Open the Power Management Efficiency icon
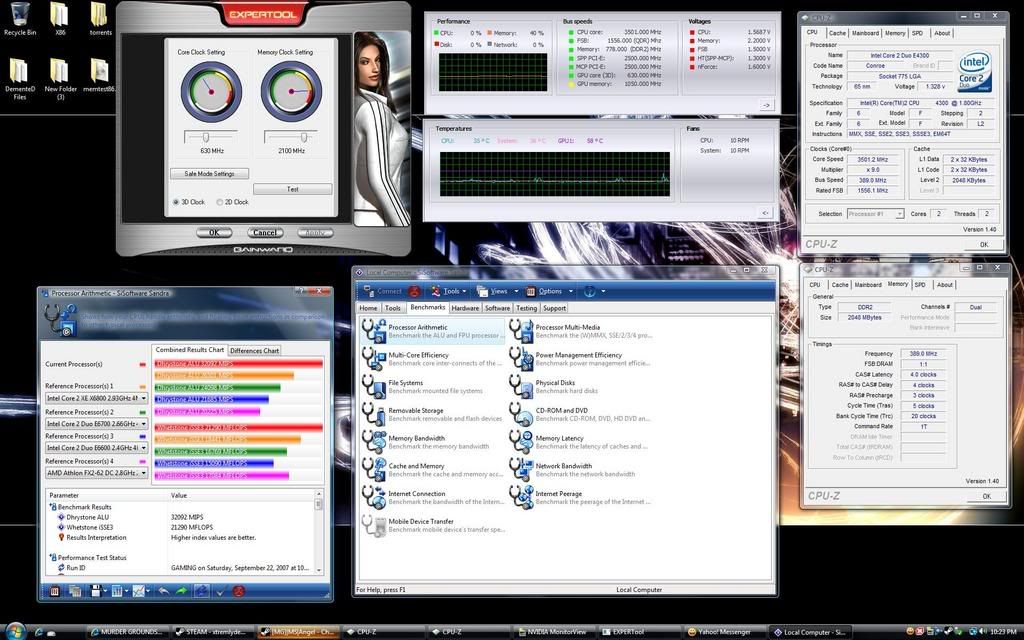Viewport: 1024px width, 640px height. 521,359
